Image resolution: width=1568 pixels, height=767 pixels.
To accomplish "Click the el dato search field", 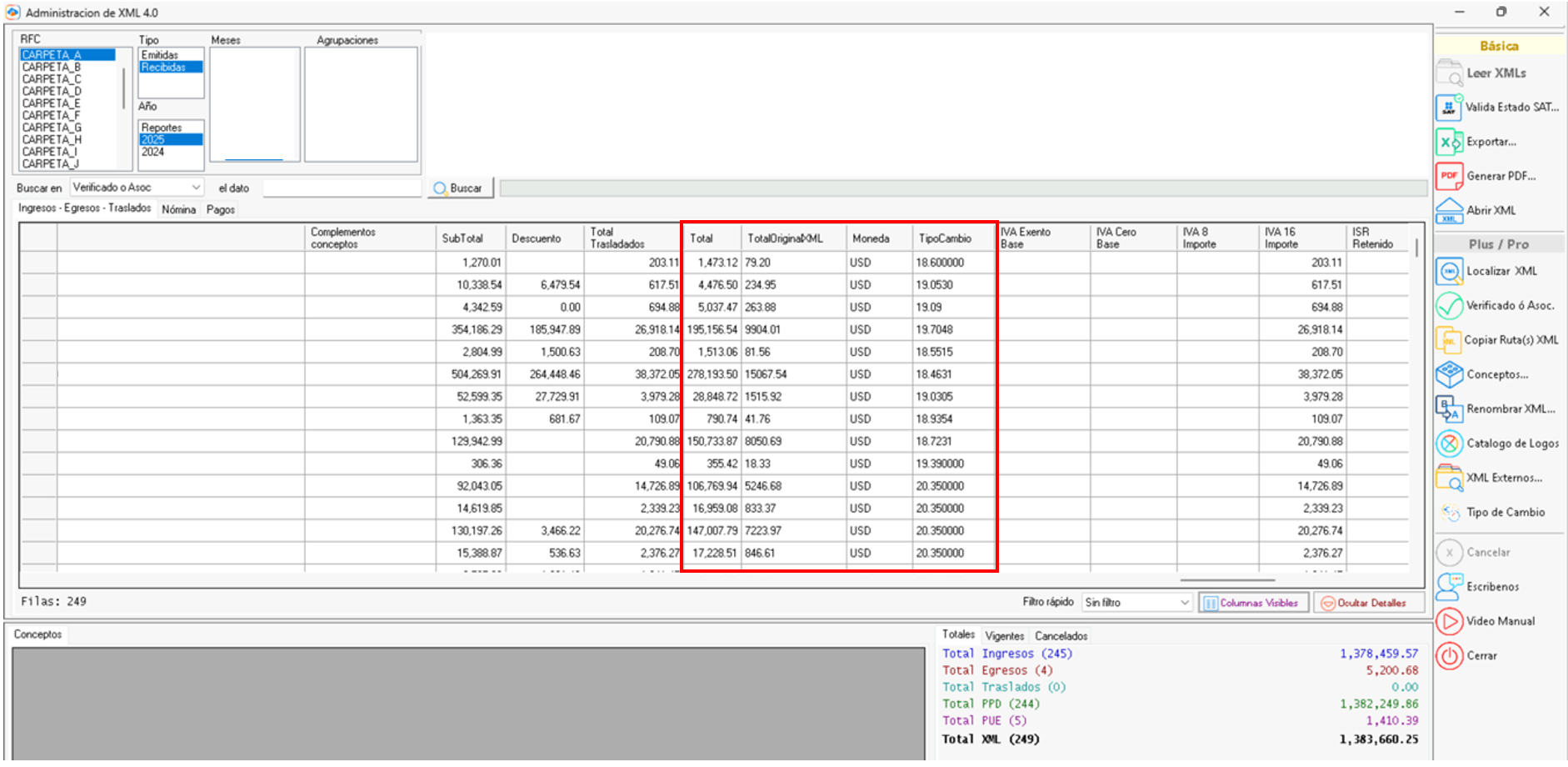I will point(342,188).
